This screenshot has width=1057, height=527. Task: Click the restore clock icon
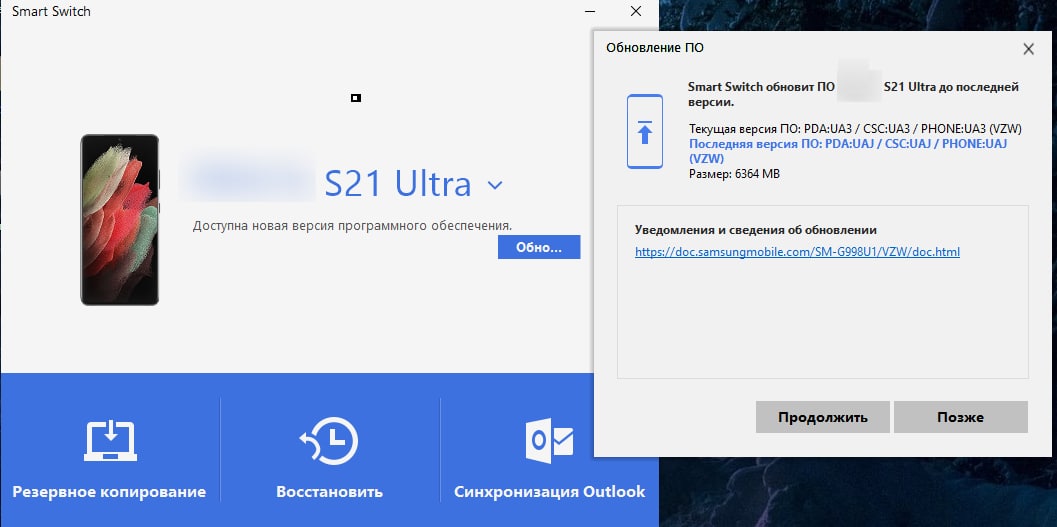click(x=328, y=441)
